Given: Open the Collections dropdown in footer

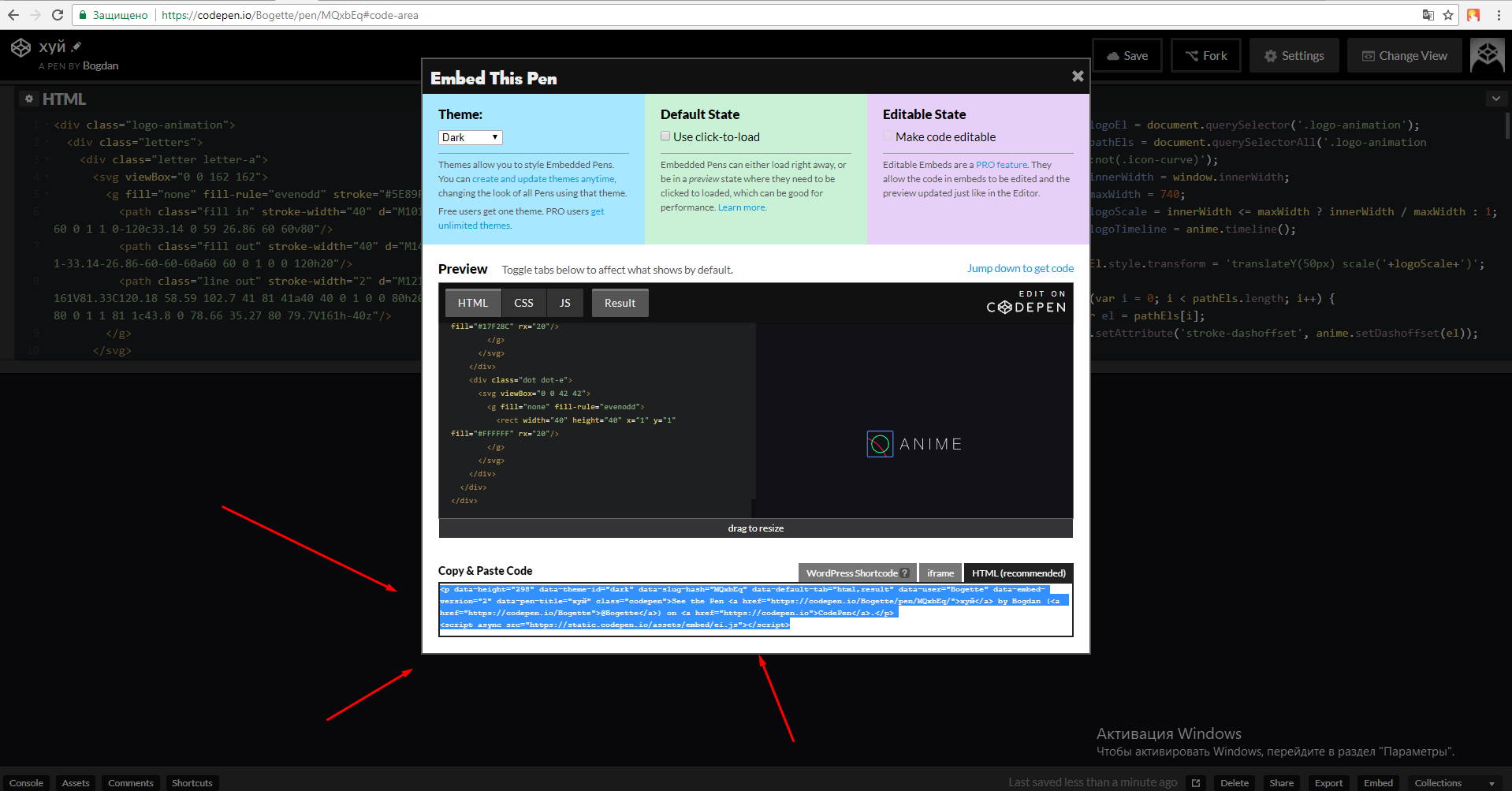Looking at the screenshot, I should pos(1454,783).
